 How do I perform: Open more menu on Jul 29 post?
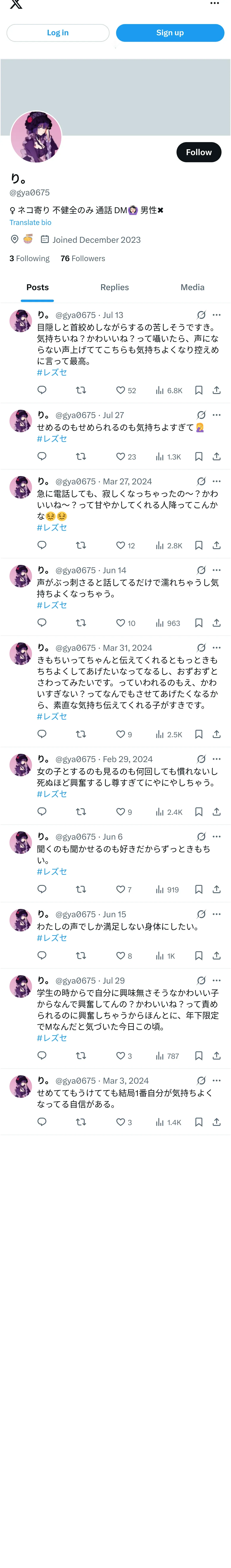point(216,981)
